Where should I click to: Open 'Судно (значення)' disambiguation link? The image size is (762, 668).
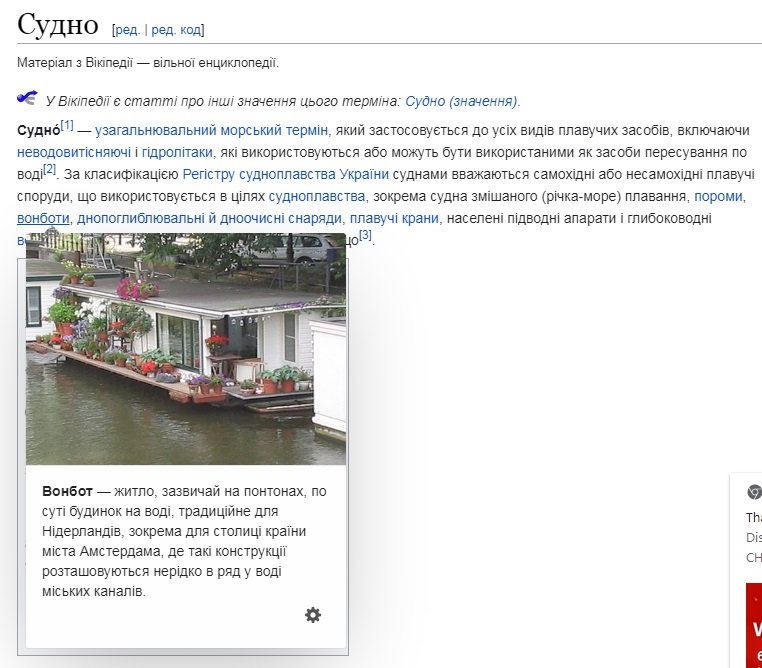461,101
